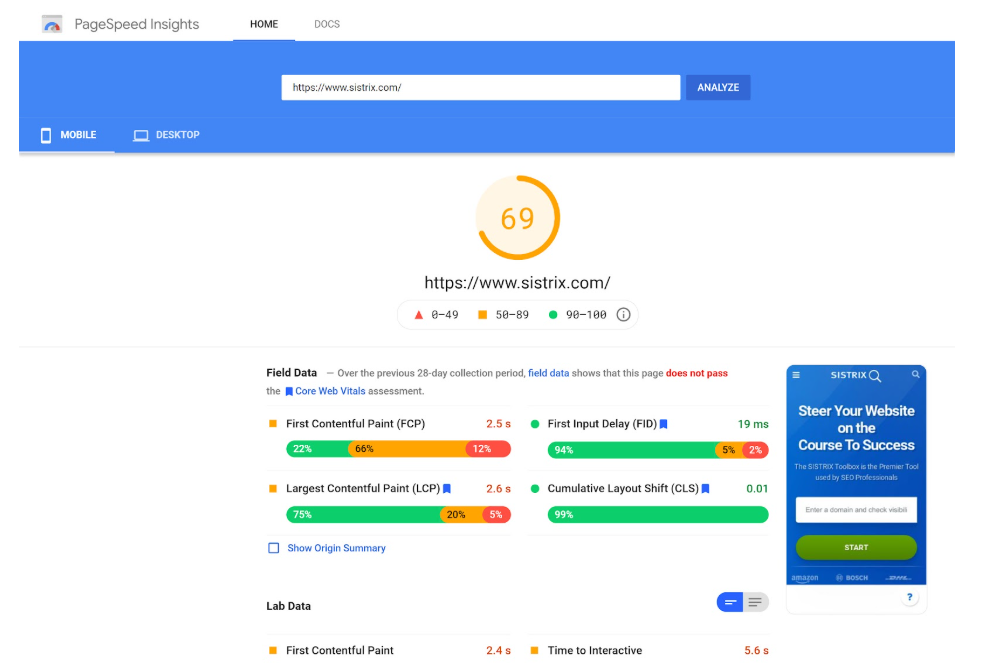Click bookmark icon next to Largest Contentful Paint

click(447, 489)
